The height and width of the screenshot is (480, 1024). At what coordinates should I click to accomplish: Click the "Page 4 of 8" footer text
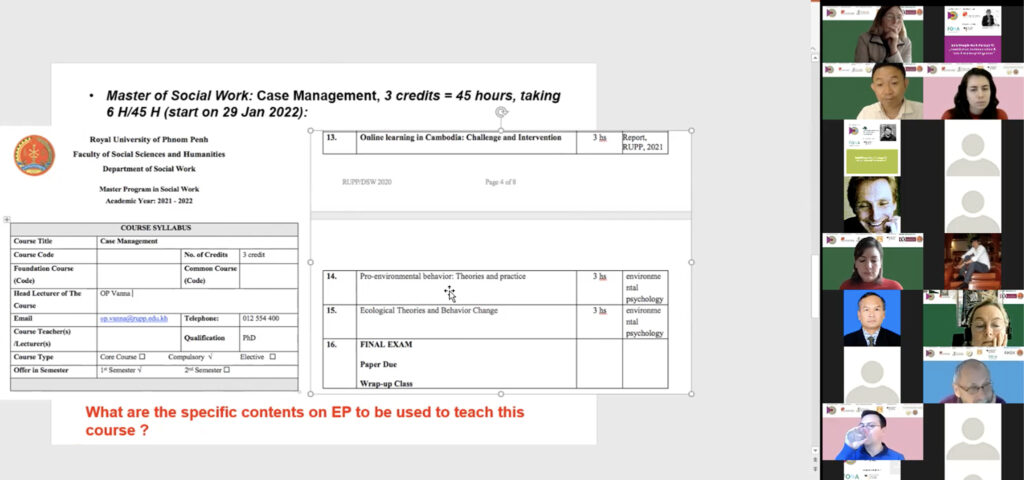(500, 182)
